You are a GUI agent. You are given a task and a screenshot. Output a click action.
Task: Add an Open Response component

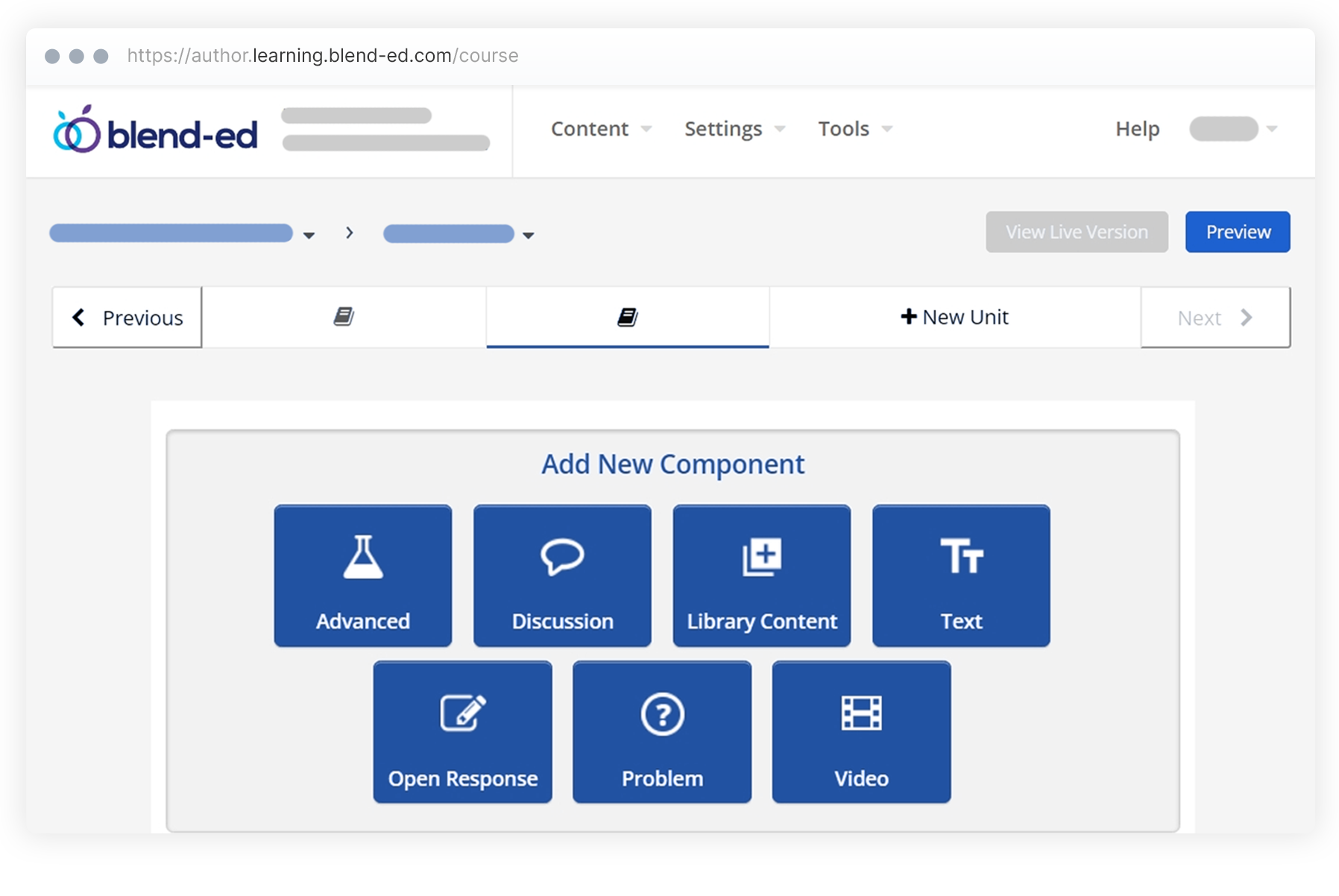point(462,731)
